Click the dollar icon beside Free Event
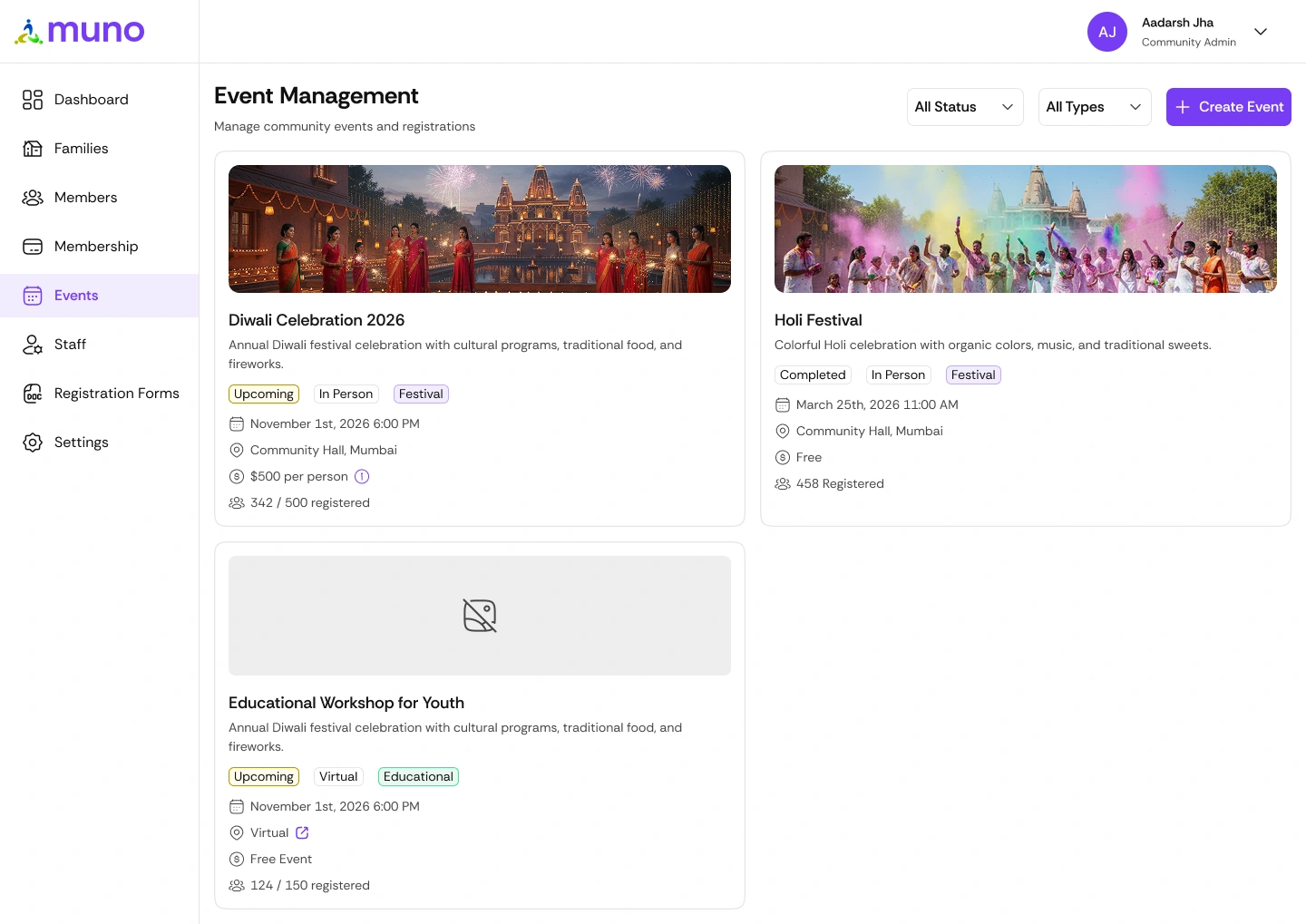Viewport: 1306px width, 924px height. tap(237, 859)
